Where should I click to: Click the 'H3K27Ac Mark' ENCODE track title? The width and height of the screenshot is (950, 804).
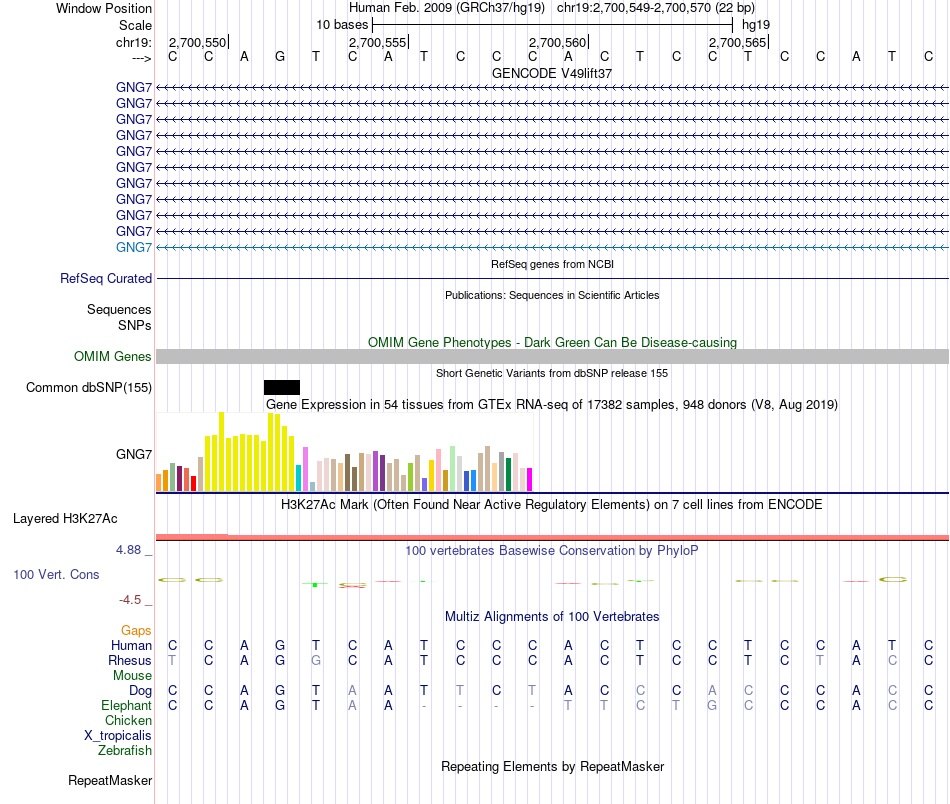pos(552,505)
